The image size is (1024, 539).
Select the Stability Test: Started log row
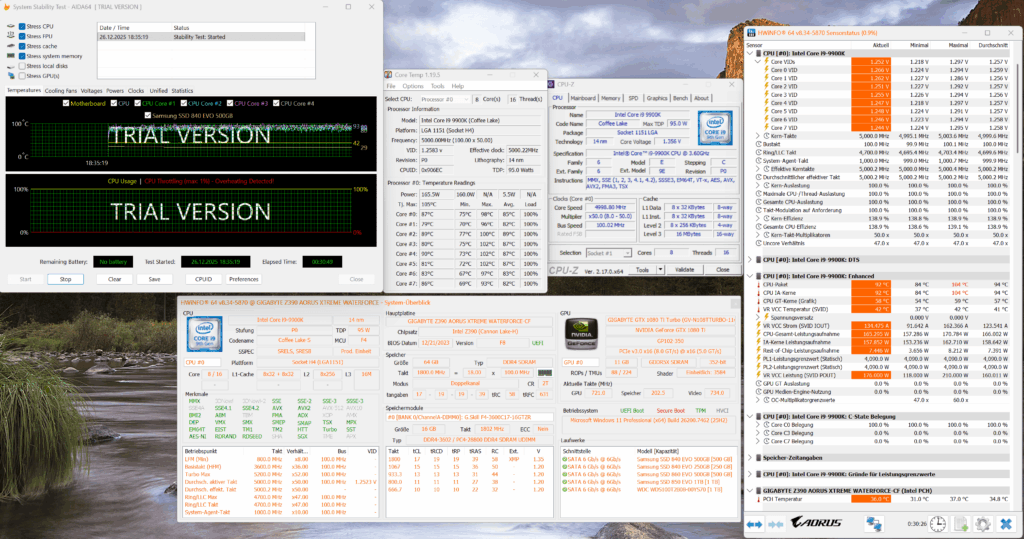click(x=201, y=37)
